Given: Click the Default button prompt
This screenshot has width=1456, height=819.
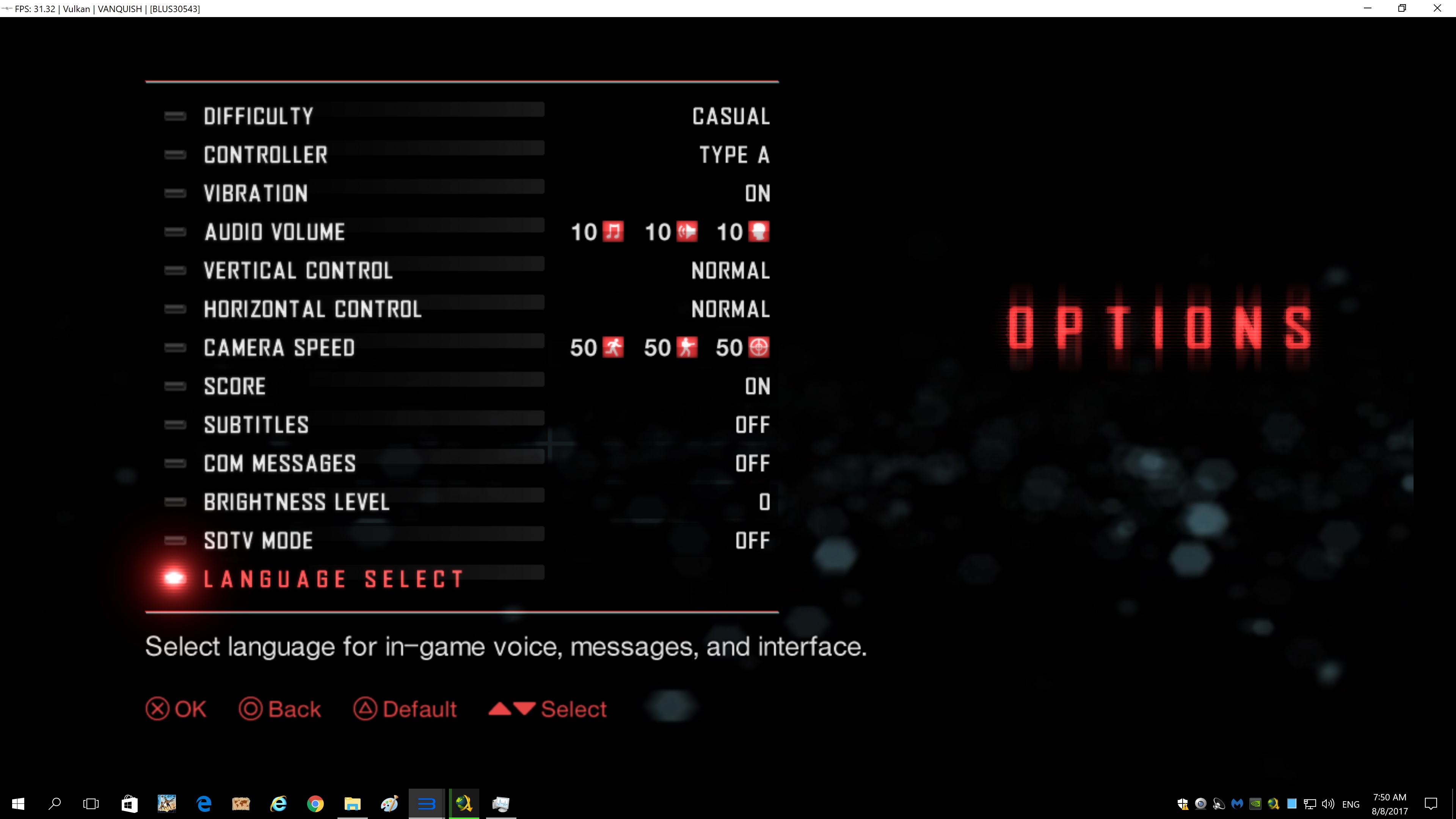Looking at the screenshot, I should coord(405,709).
